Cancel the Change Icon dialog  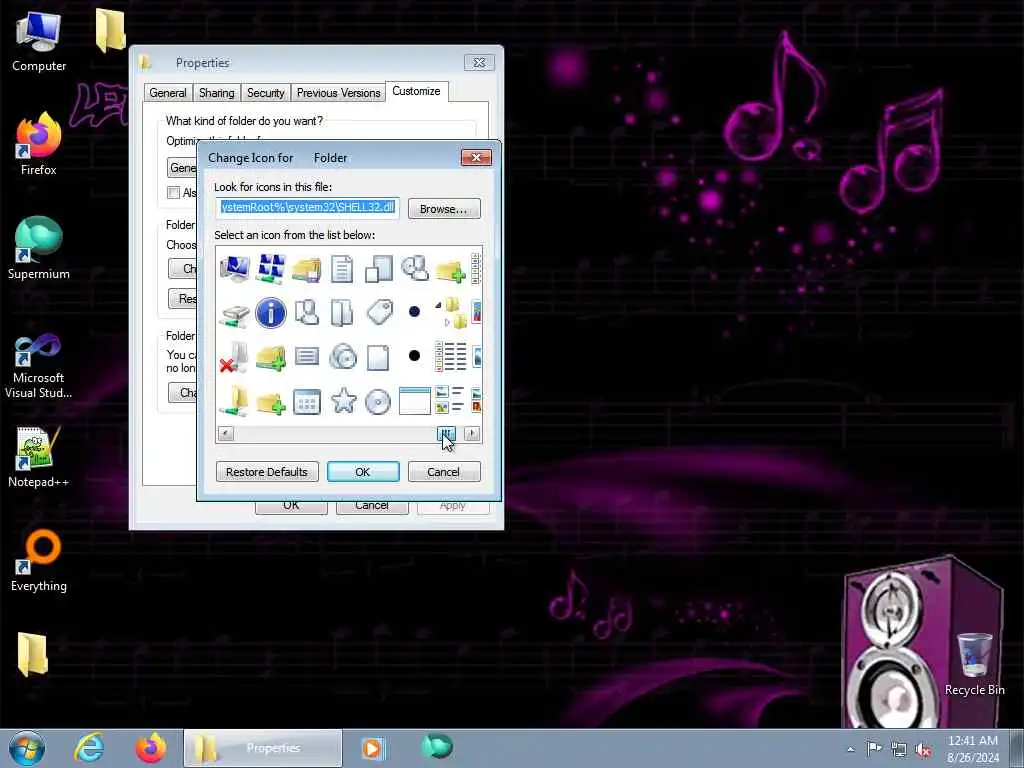443,472
